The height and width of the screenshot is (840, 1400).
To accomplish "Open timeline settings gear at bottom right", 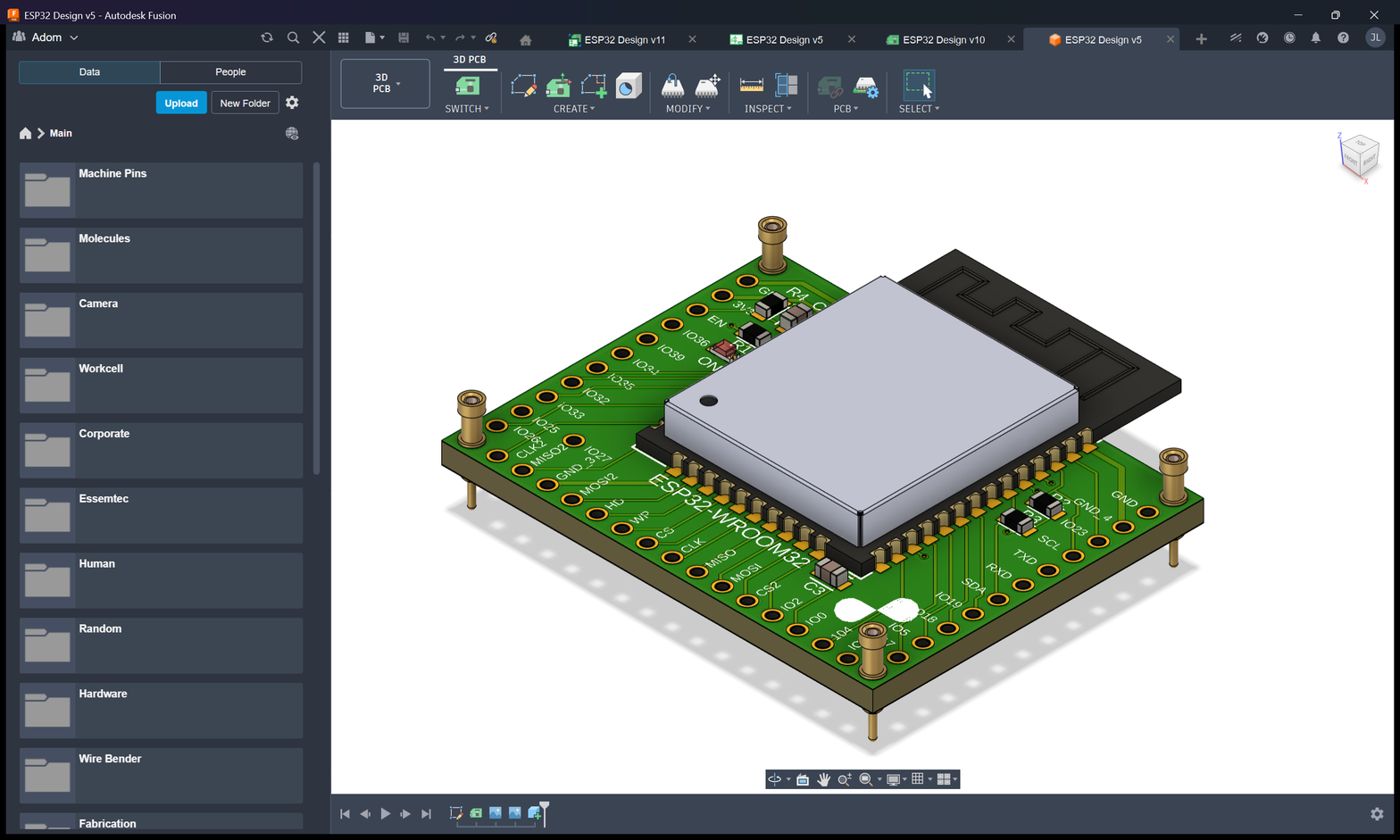I will click(1377, 814).
